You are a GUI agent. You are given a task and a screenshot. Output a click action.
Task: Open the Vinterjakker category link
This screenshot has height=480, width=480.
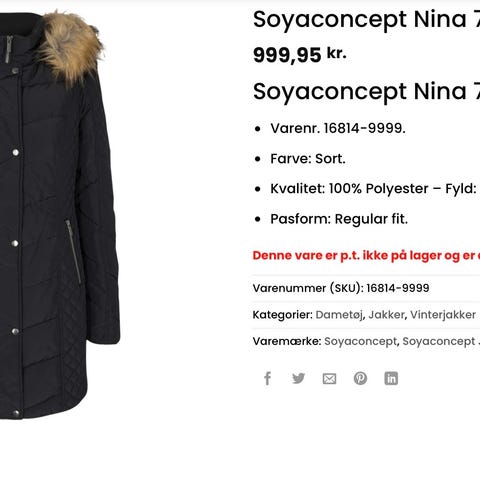(x=443, y=315)
